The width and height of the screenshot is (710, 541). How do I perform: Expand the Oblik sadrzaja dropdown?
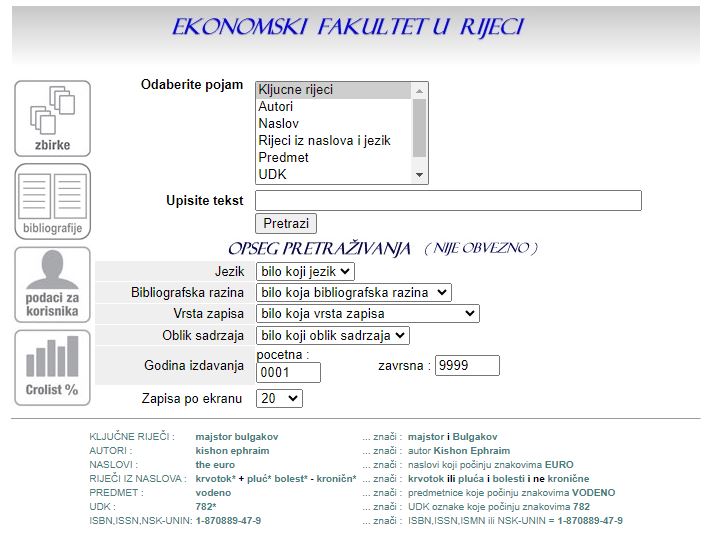pyautogui.click(x=332, y=336)
